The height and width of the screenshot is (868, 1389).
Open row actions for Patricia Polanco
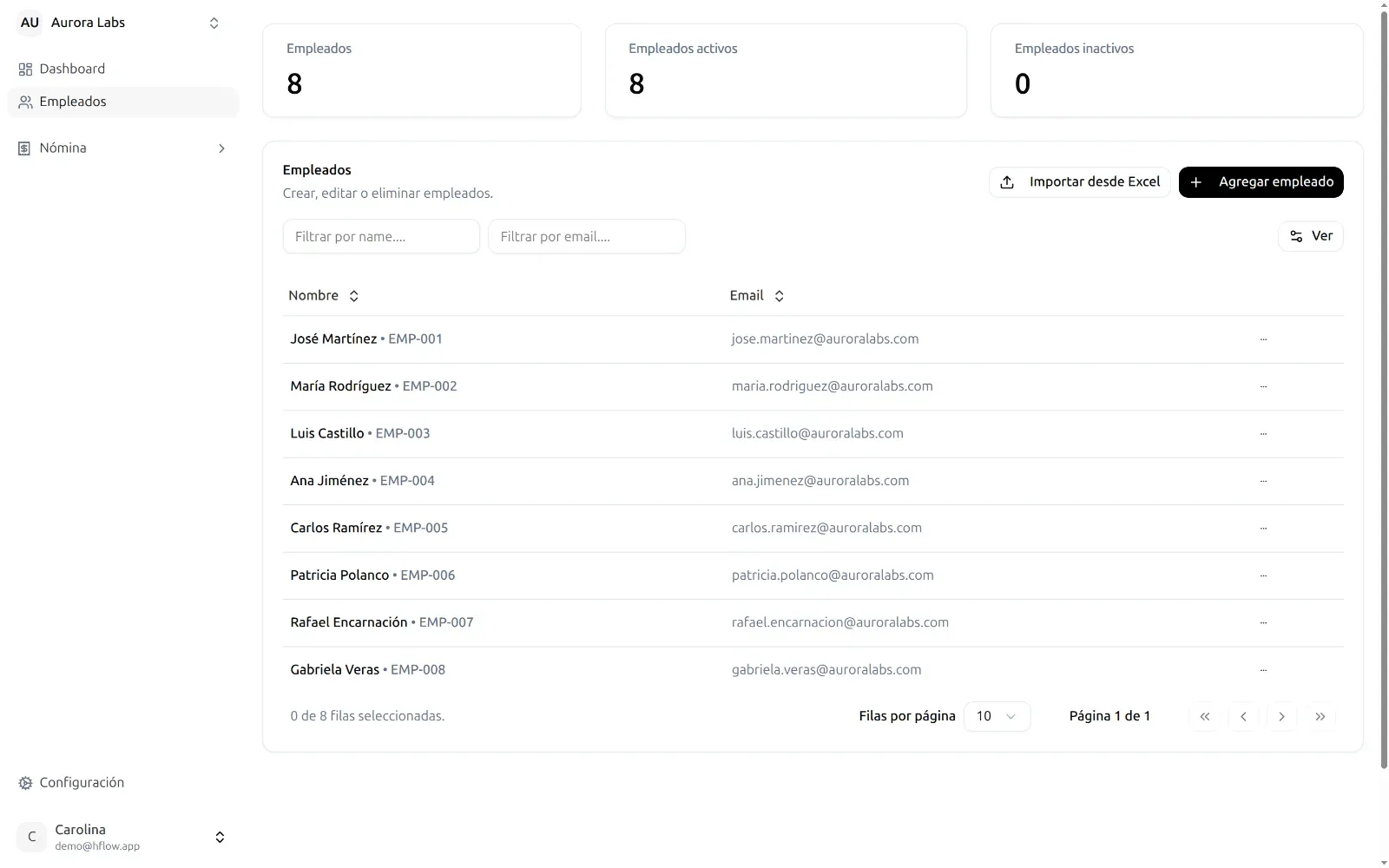click(x=1263, y=575)
